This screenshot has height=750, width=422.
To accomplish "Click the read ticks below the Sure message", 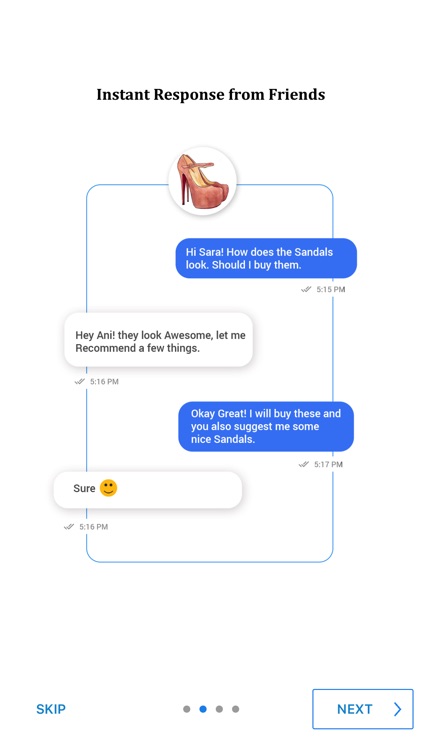I will [69, 527].
